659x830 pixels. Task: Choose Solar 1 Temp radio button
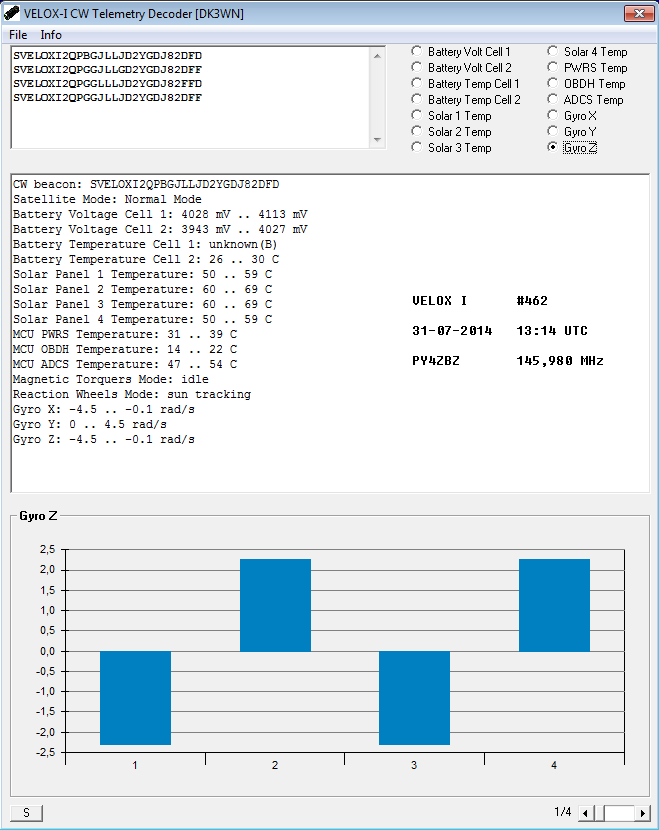click(x=417, y=115)
